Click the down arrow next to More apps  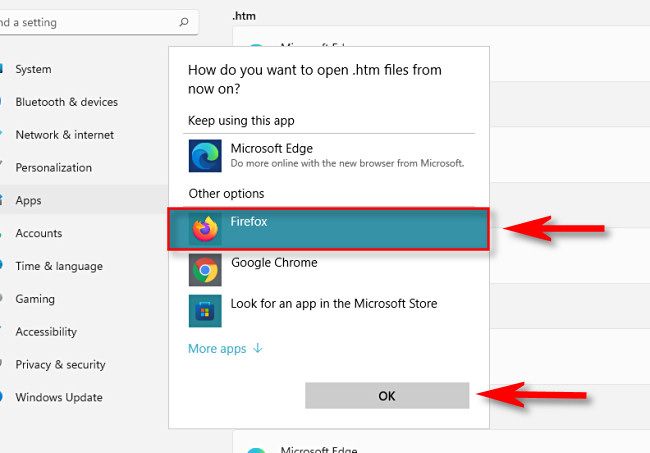pyautogui.click(x=258, y=348)
